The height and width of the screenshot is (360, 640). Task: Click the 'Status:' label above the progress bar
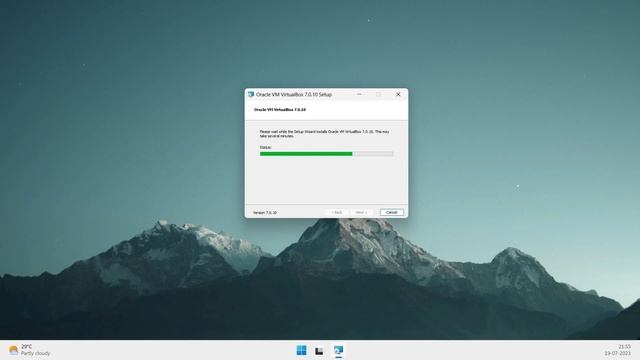point(265,147)
